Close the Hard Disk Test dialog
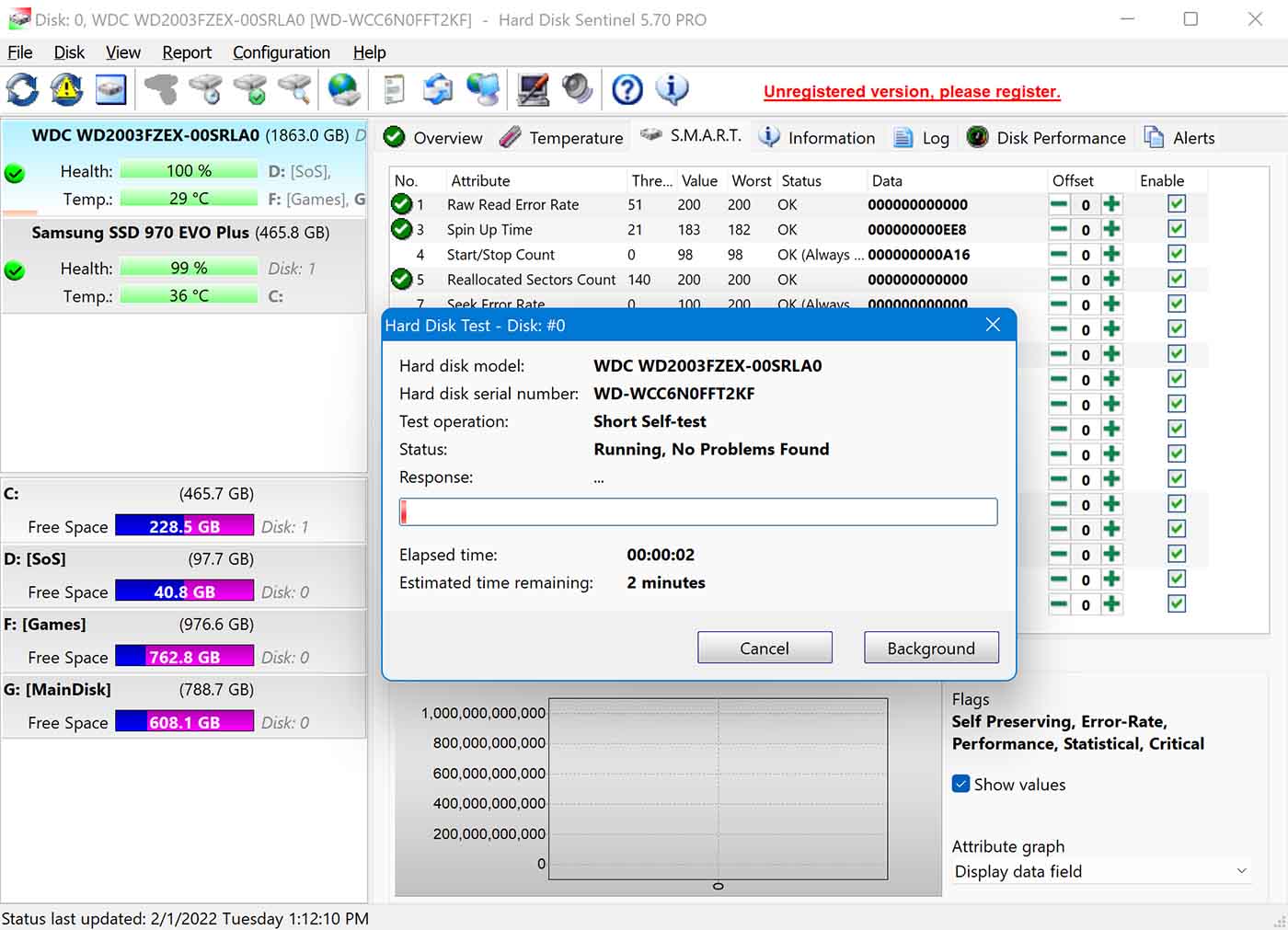The height and width of the screenshot is (930, 1288). [993, 325]
